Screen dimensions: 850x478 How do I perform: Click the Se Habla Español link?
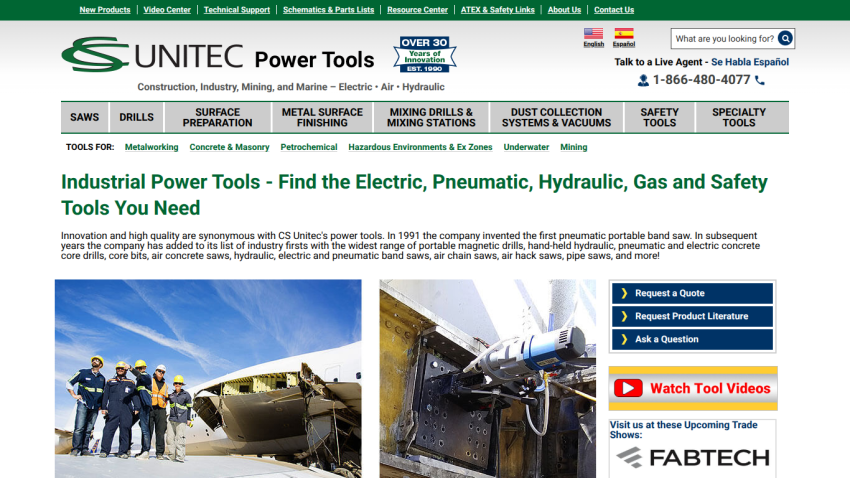pos(750,62)
